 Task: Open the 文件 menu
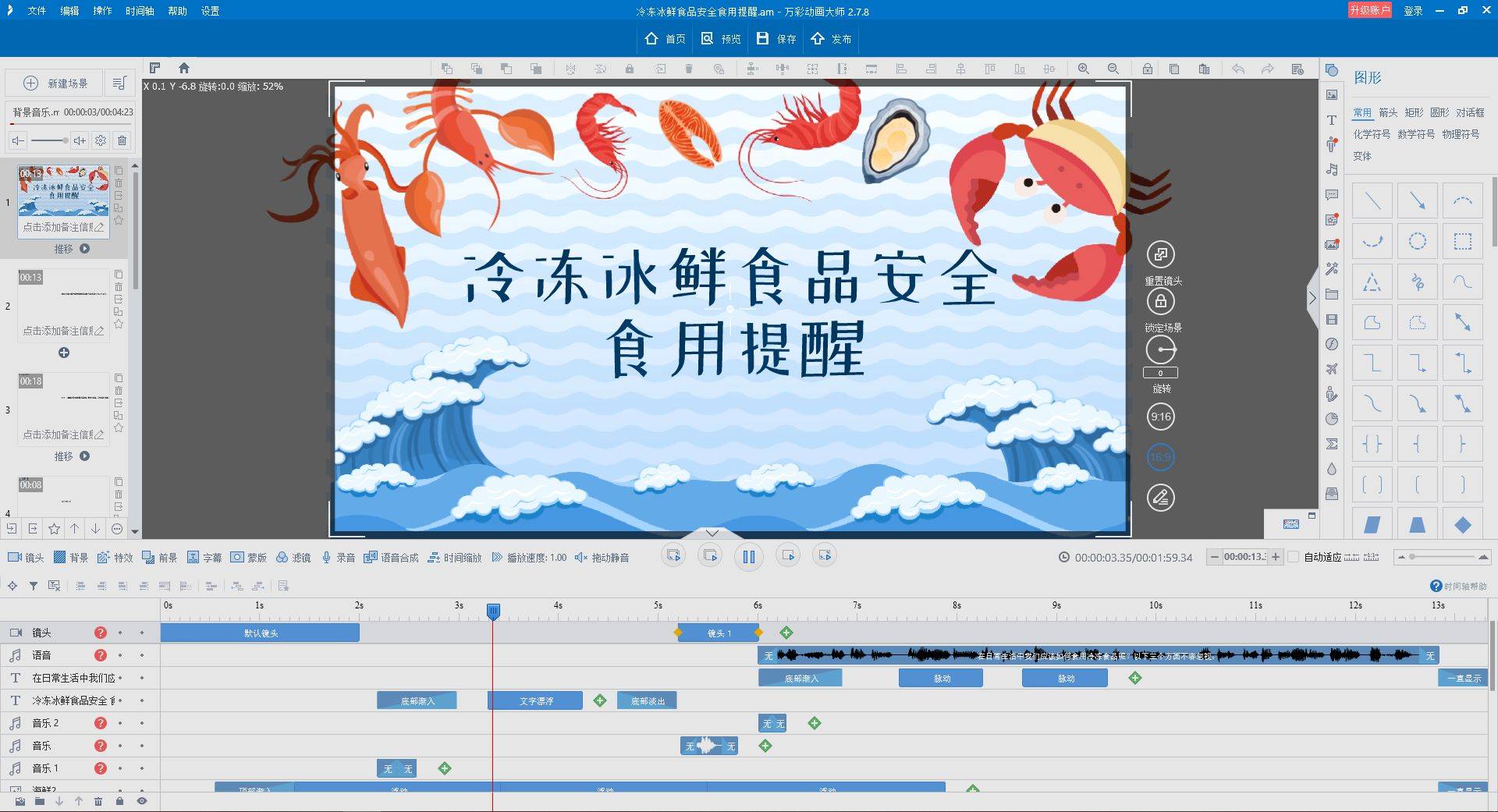click(x=37, y=11)
